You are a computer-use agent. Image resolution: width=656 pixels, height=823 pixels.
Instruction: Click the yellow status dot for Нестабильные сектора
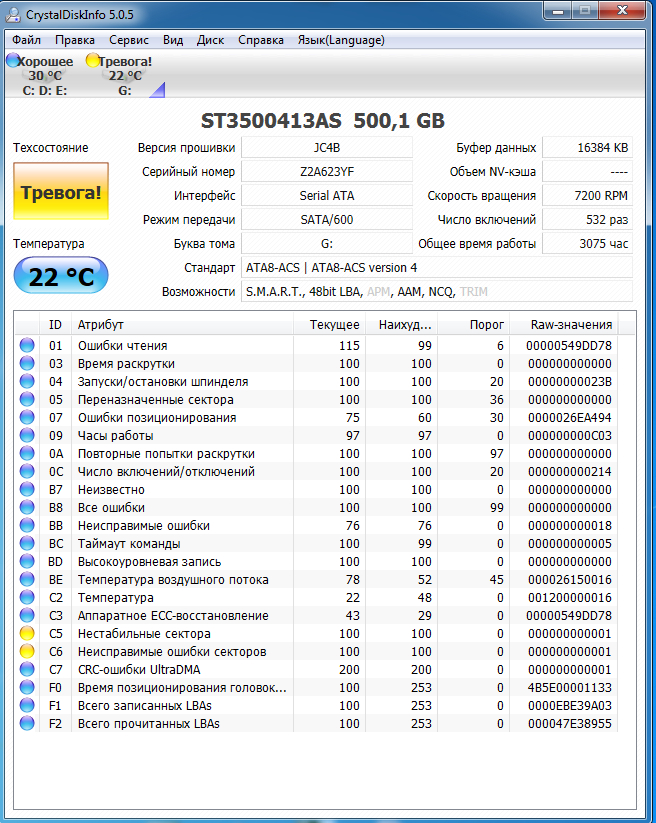(x=27, y=634)
